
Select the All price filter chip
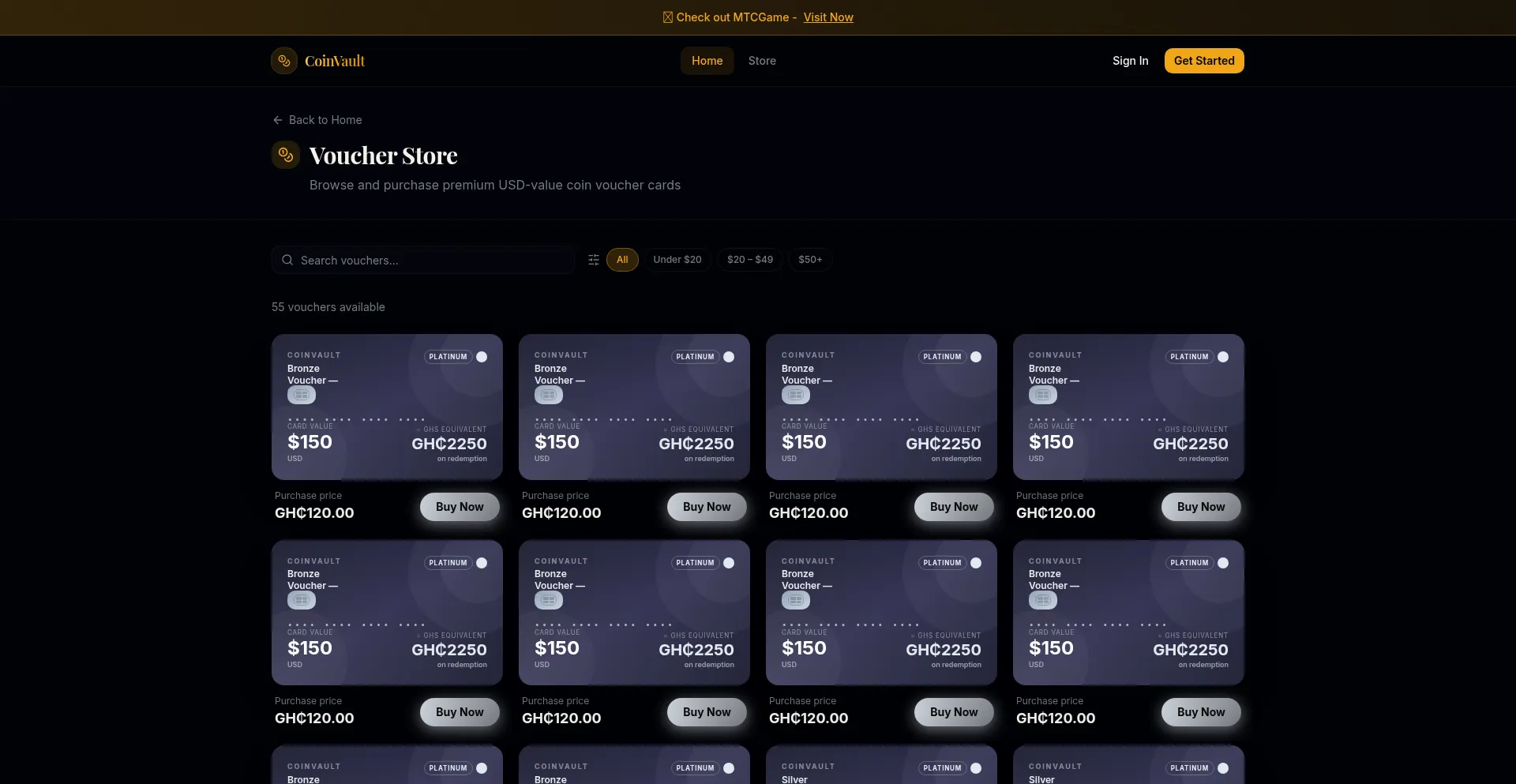(x=622, y=260)
